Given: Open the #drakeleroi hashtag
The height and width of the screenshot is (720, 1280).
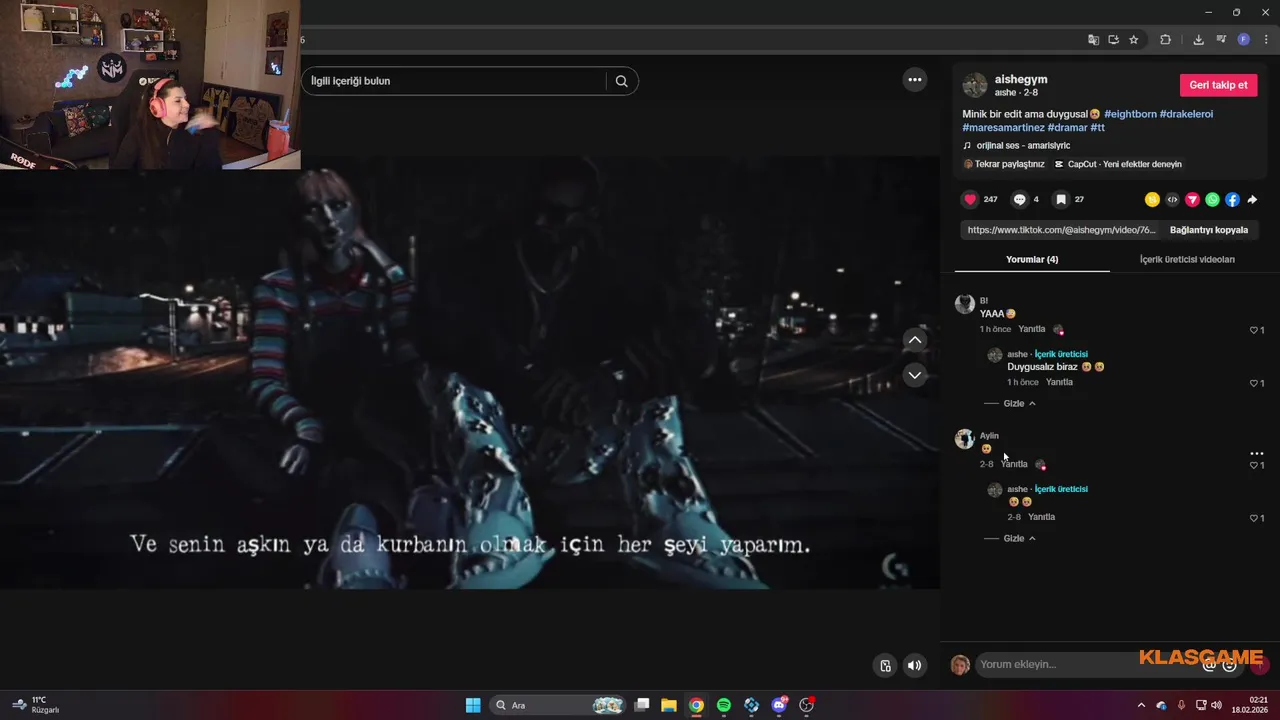Looking at the screenshot, I should 1186,114.
